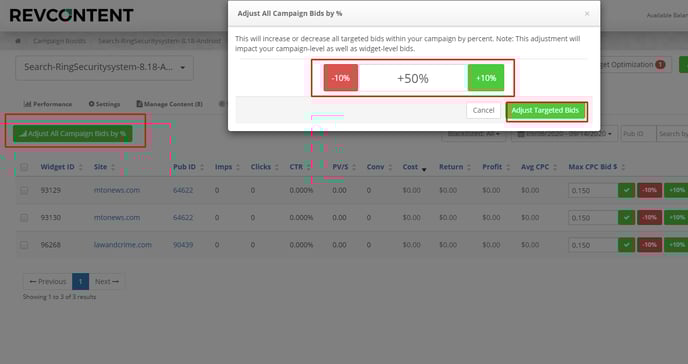The height and width of the screenshot is (364, 688).
Task: Select checkbox for widget 96268
Action: [24, 245]
